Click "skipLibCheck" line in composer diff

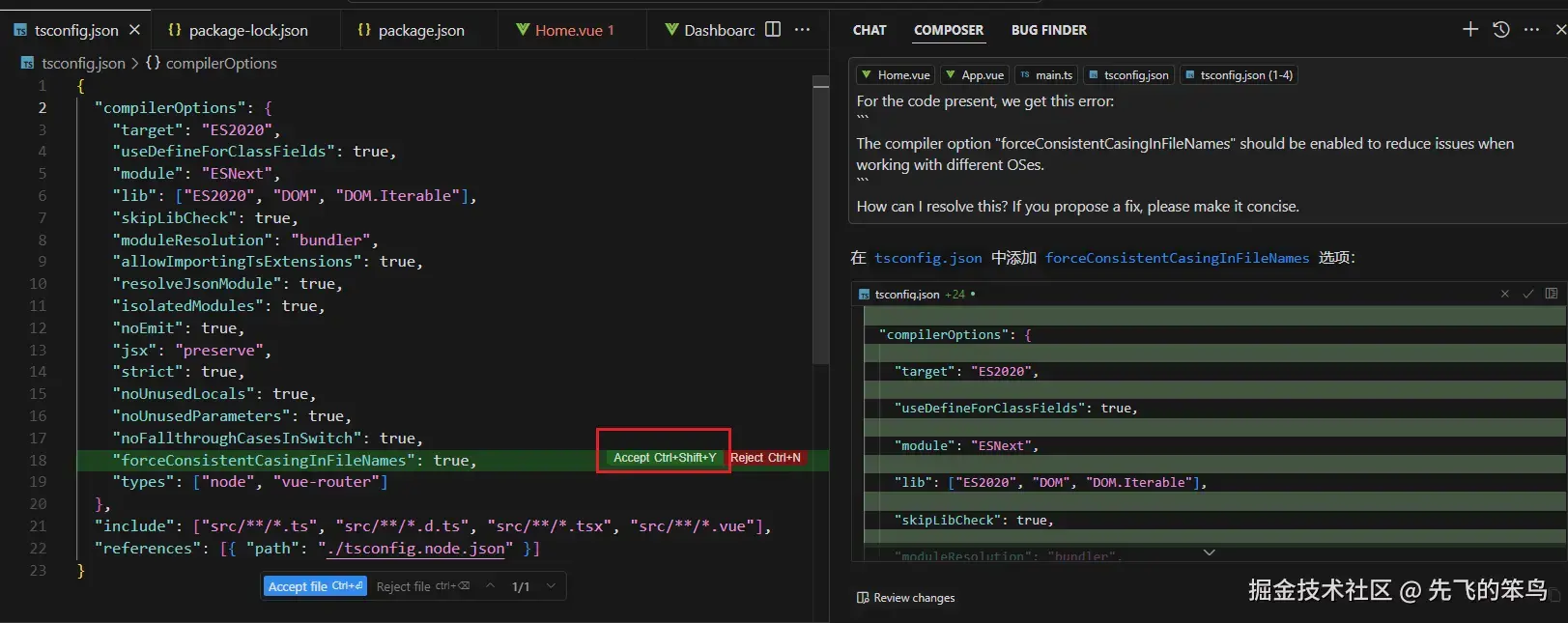pos(974,520)
